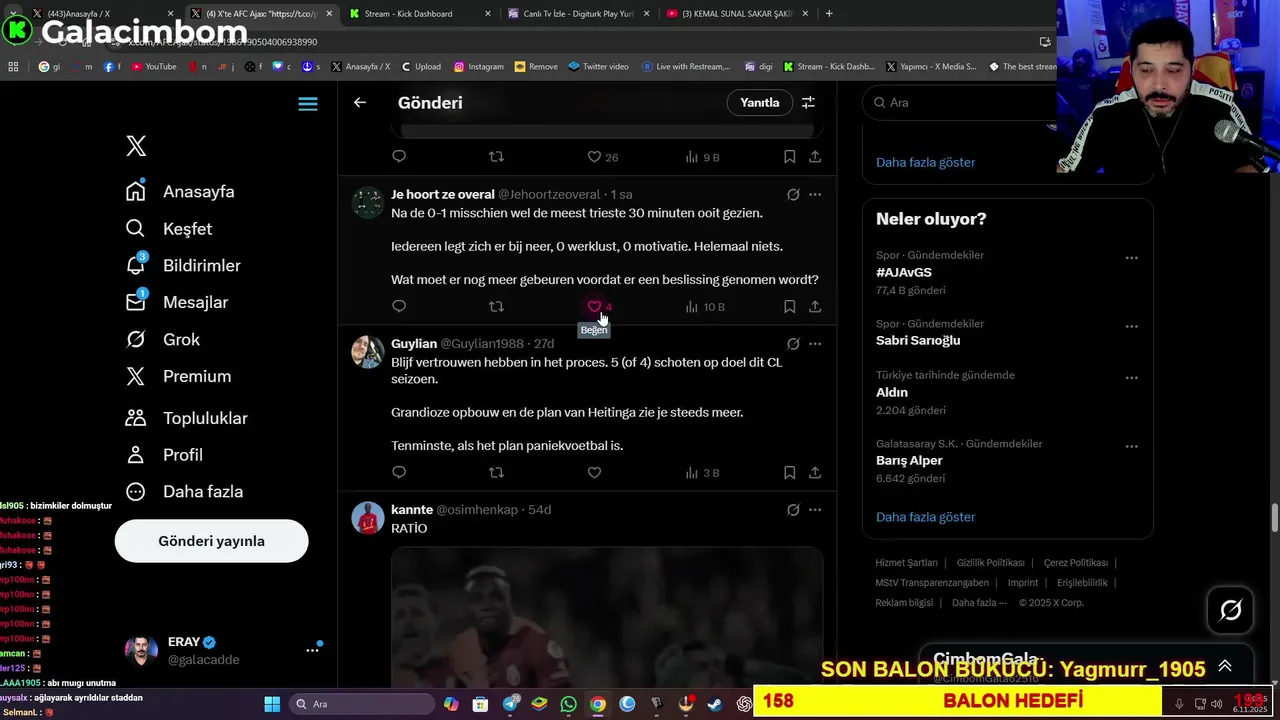Bookmark the top post with 9 B views

tap(789, 156)
